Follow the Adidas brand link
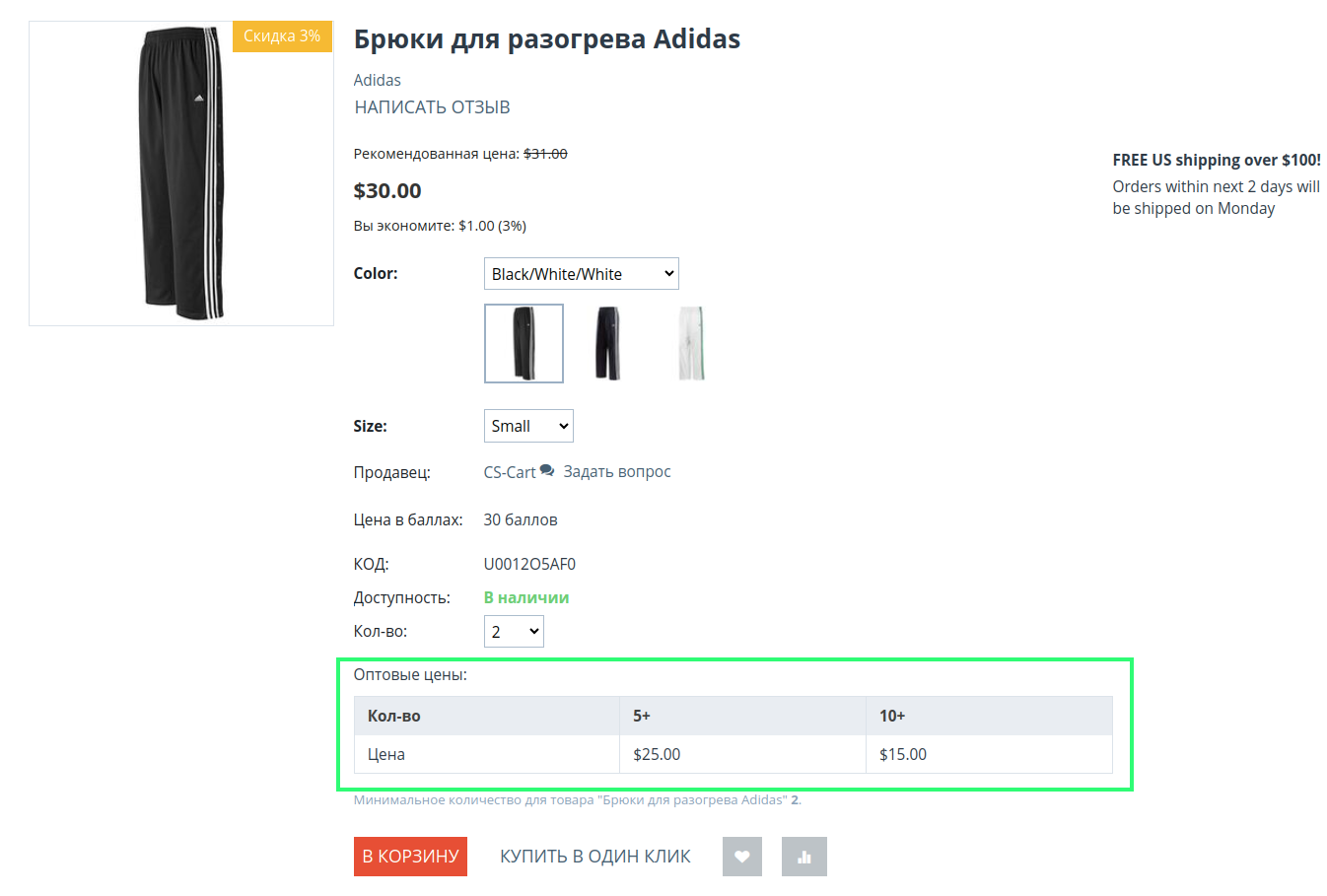The width and height of the screenshot is (1327, 896). (377, 80)
